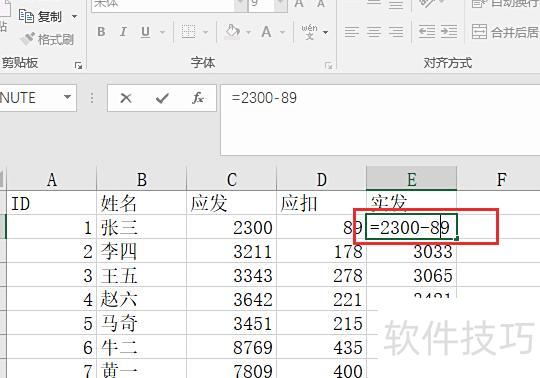Expand the phonetic guide dropdown
Image resolution: width=540 pixels, height=378 pixels.
tap(325, 32)
